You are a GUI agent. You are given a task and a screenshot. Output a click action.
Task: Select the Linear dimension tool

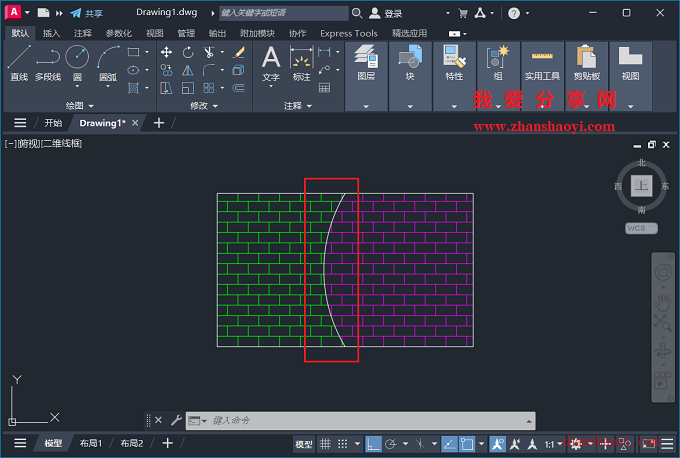coord(324,52)
